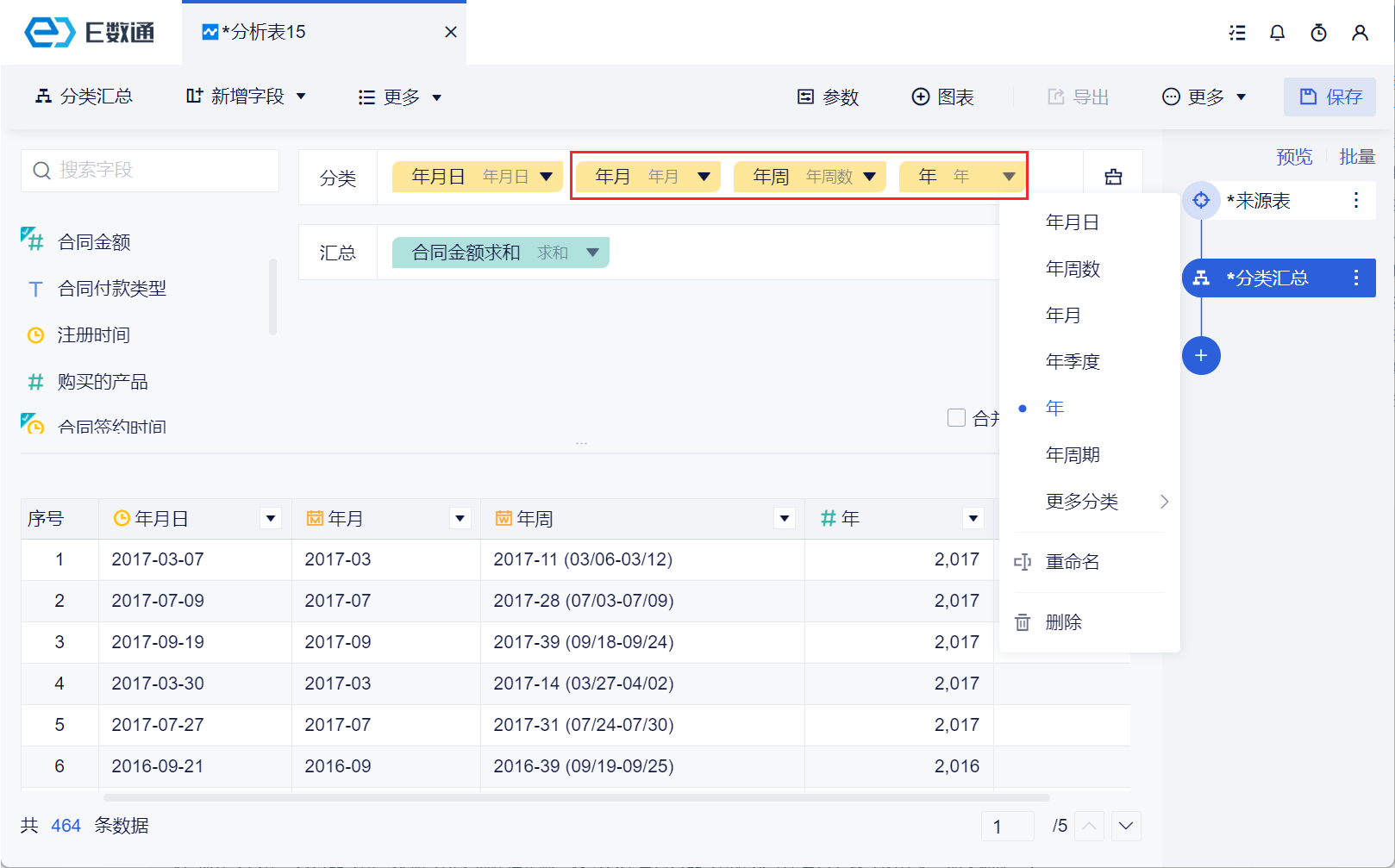Toggle the 合并 checkbox
This screenshot has height=868, width=1395.
pyautogui.click(x=956, y=418)
